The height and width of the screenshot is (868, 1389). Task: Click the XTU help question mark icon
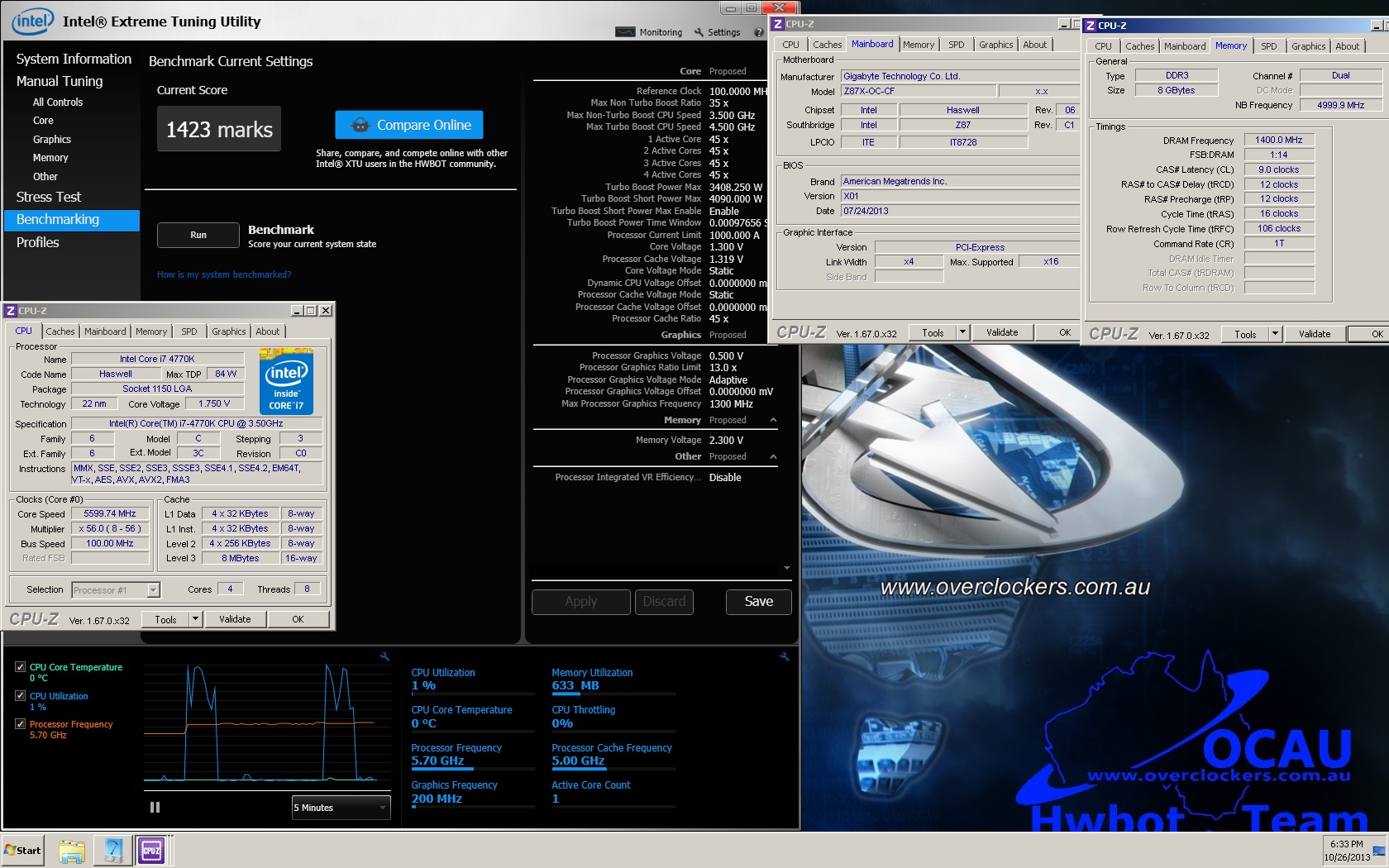pyautogui.click(x=758, y=32)
